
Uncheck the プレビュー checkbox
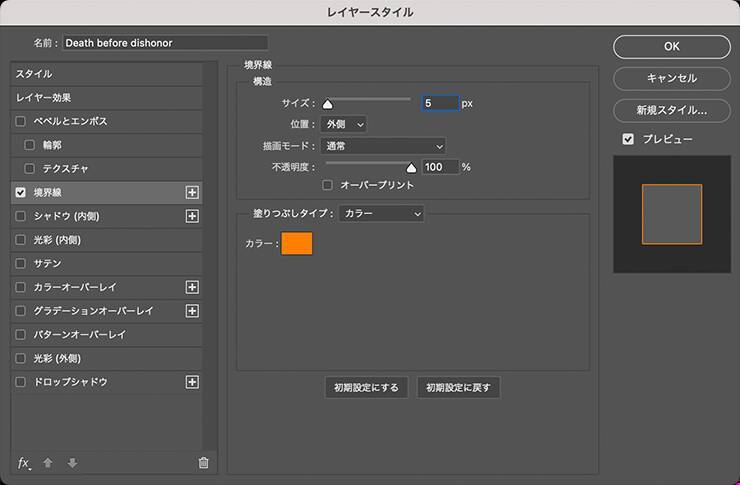point(628,139)
